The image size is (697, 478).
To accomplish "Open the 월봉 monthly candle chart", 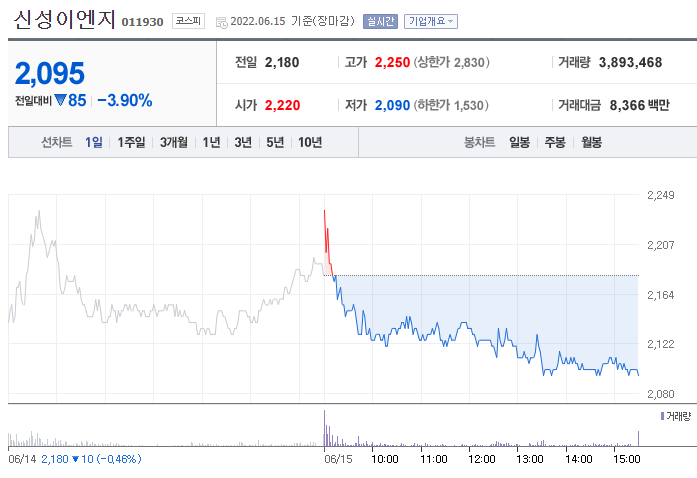I will pos(591,142).
